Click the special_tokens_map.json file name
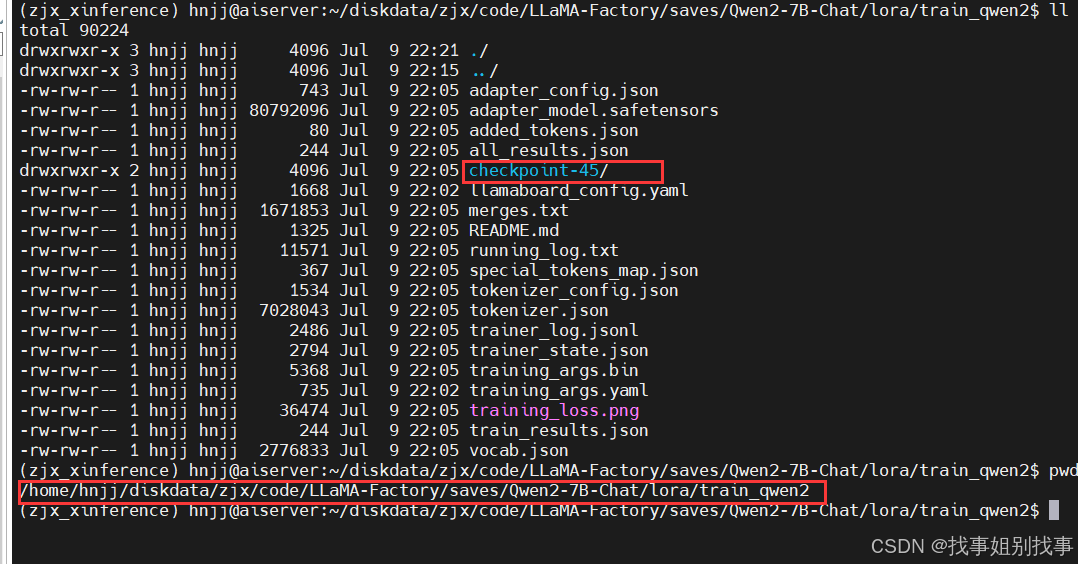Image resolution: width=1078 pixels, height=564 pixels. coord(584,270)
